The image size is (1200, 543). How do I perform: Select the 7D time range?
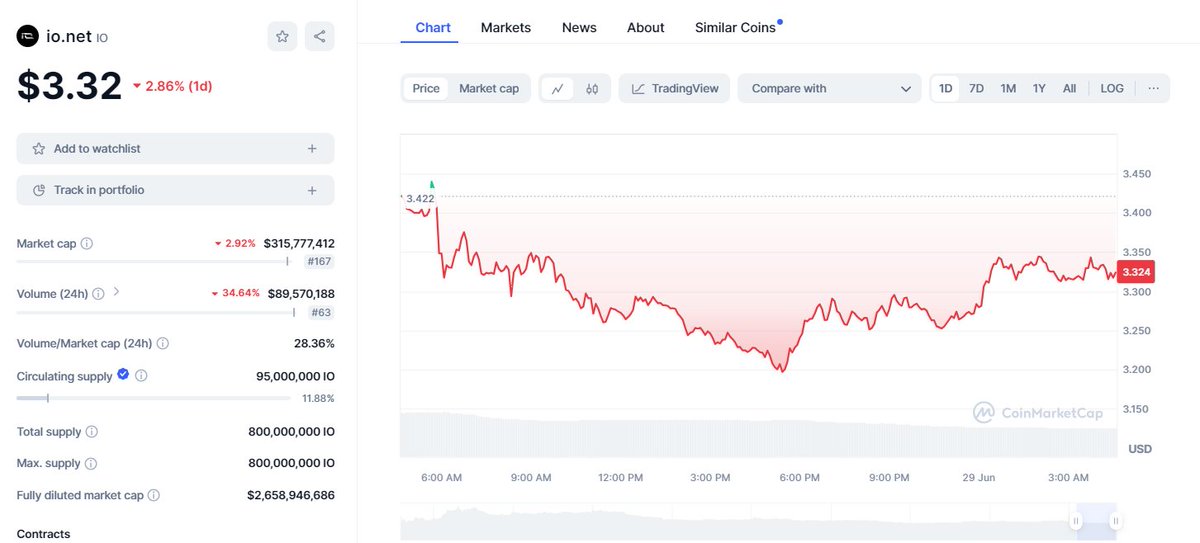[x=976, y=88]
